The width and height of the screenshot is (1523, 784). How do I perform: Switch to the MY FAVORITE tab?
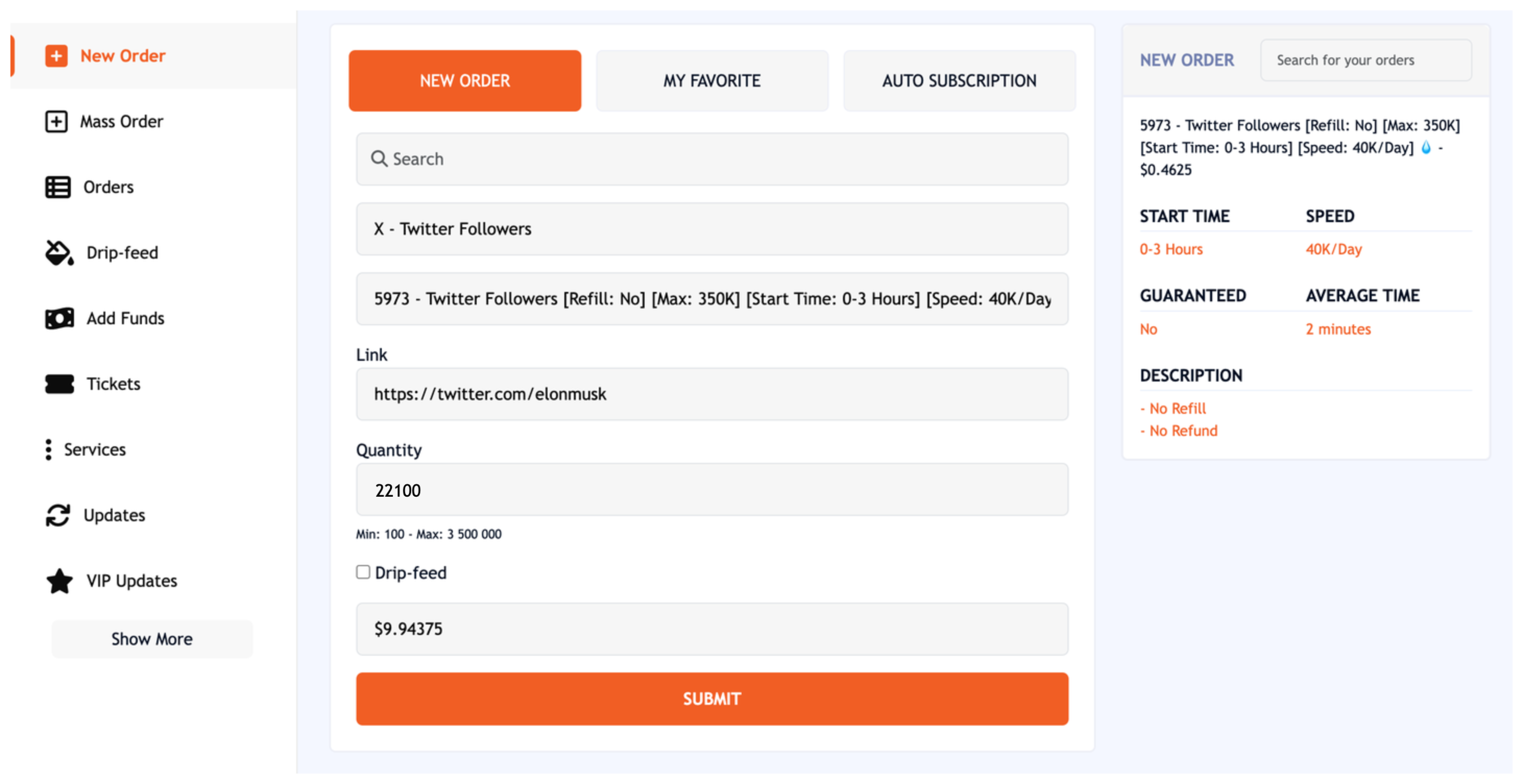712,80
